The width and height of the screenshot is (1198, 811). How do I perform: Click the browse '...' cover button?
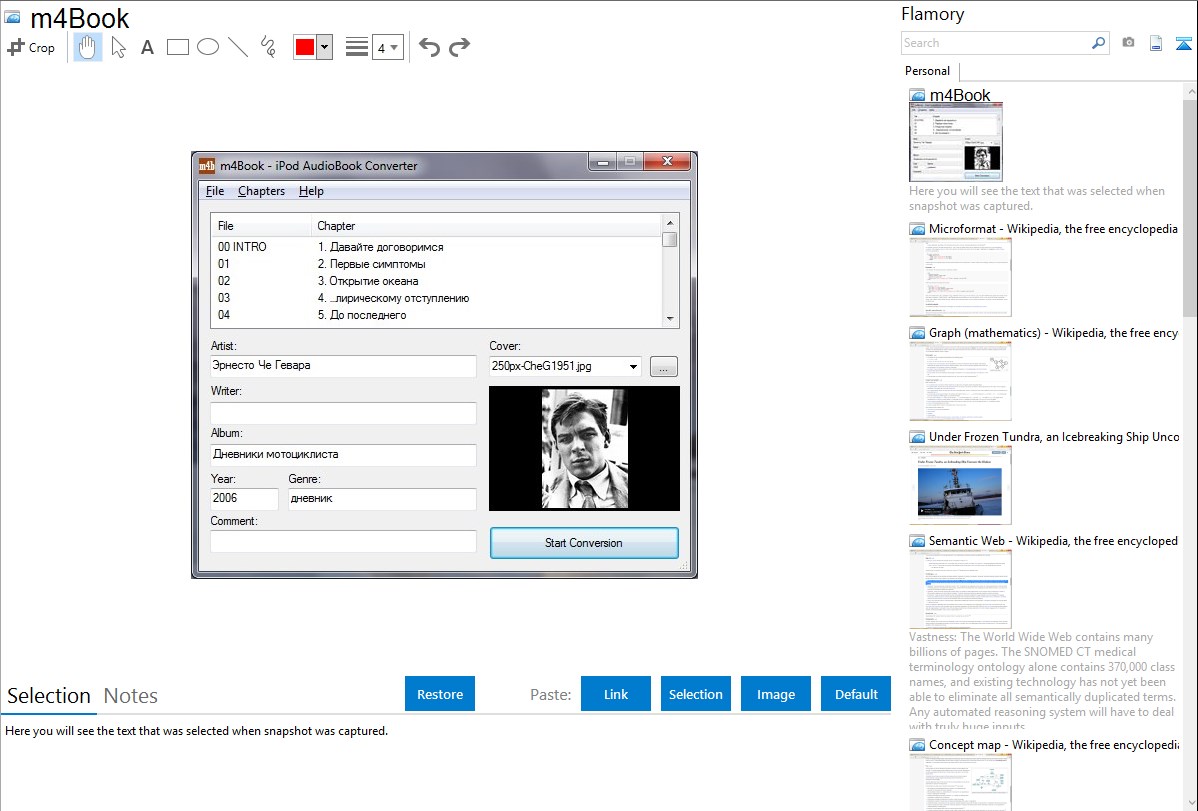663,367
